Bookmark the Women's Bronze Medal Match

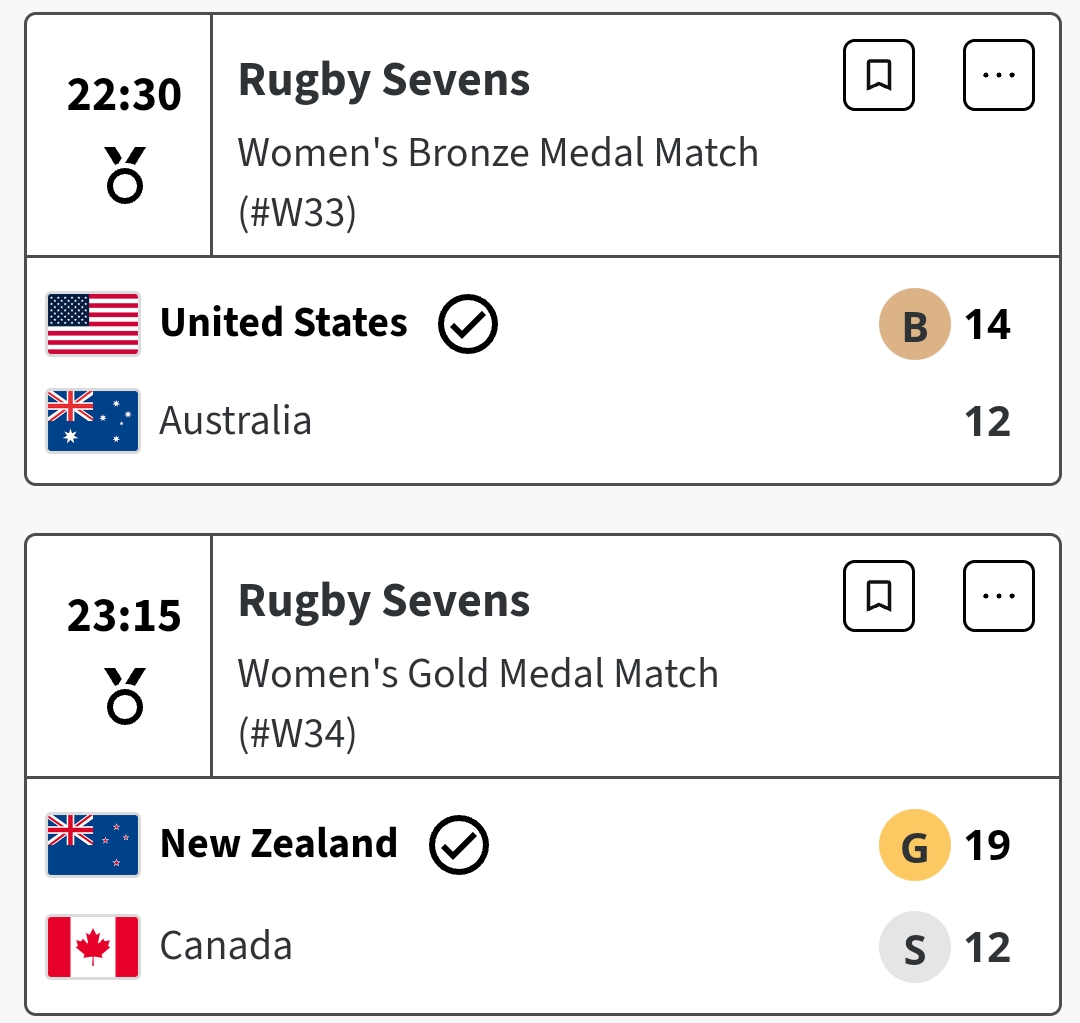click(x=879, y=75)
